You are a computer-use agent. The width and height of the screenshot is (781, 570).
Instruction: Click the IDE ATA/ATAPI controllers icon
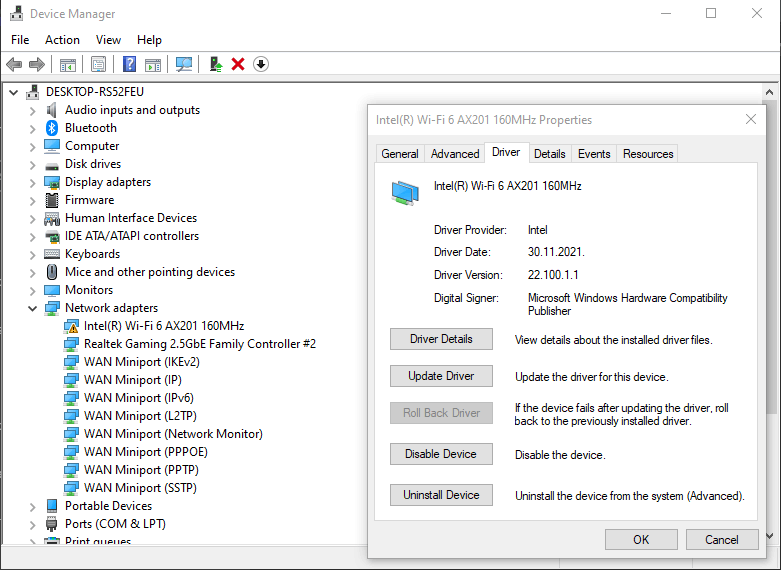52,236
